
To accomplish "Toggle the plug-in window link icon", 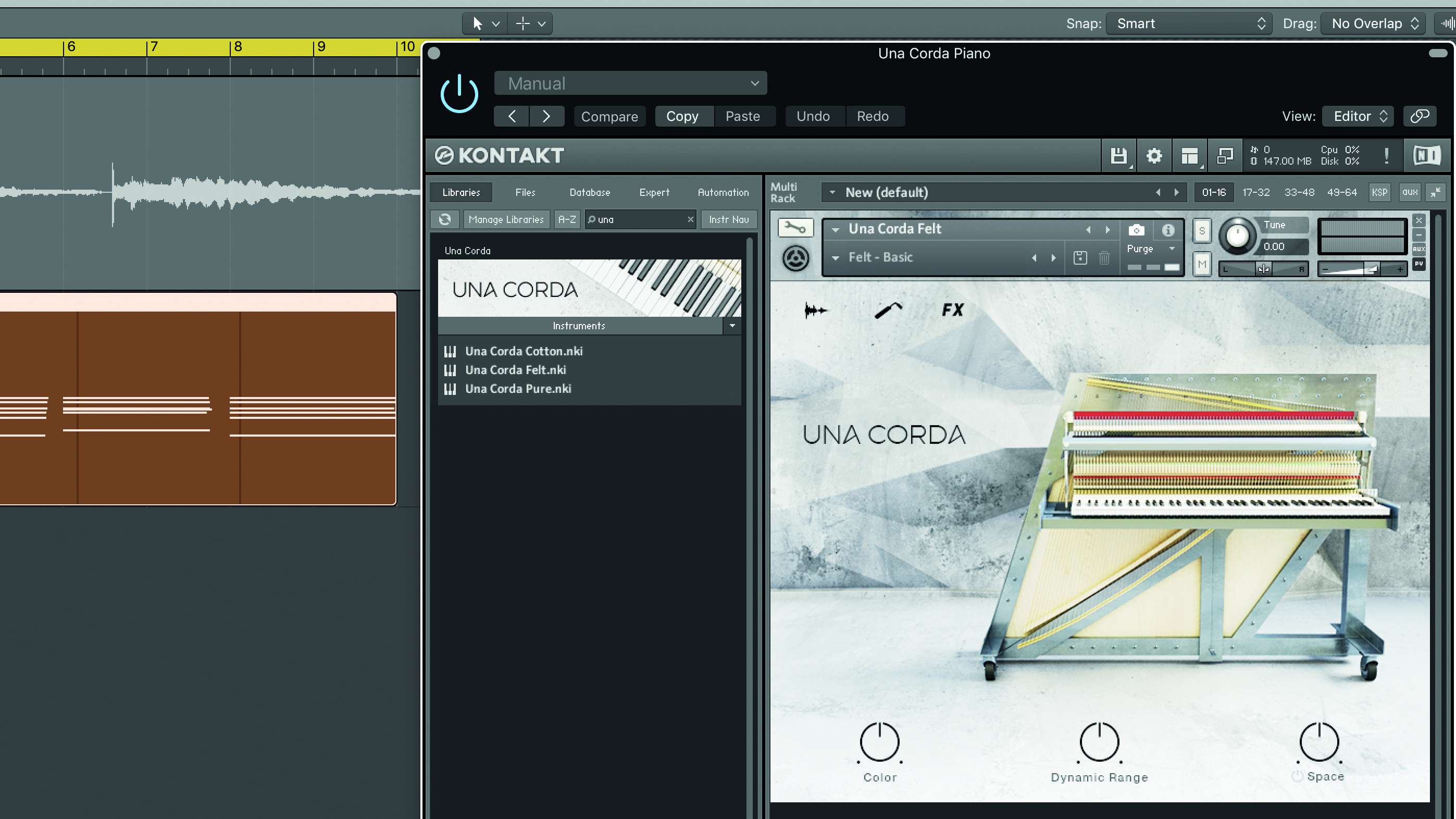I will 1420,116.
